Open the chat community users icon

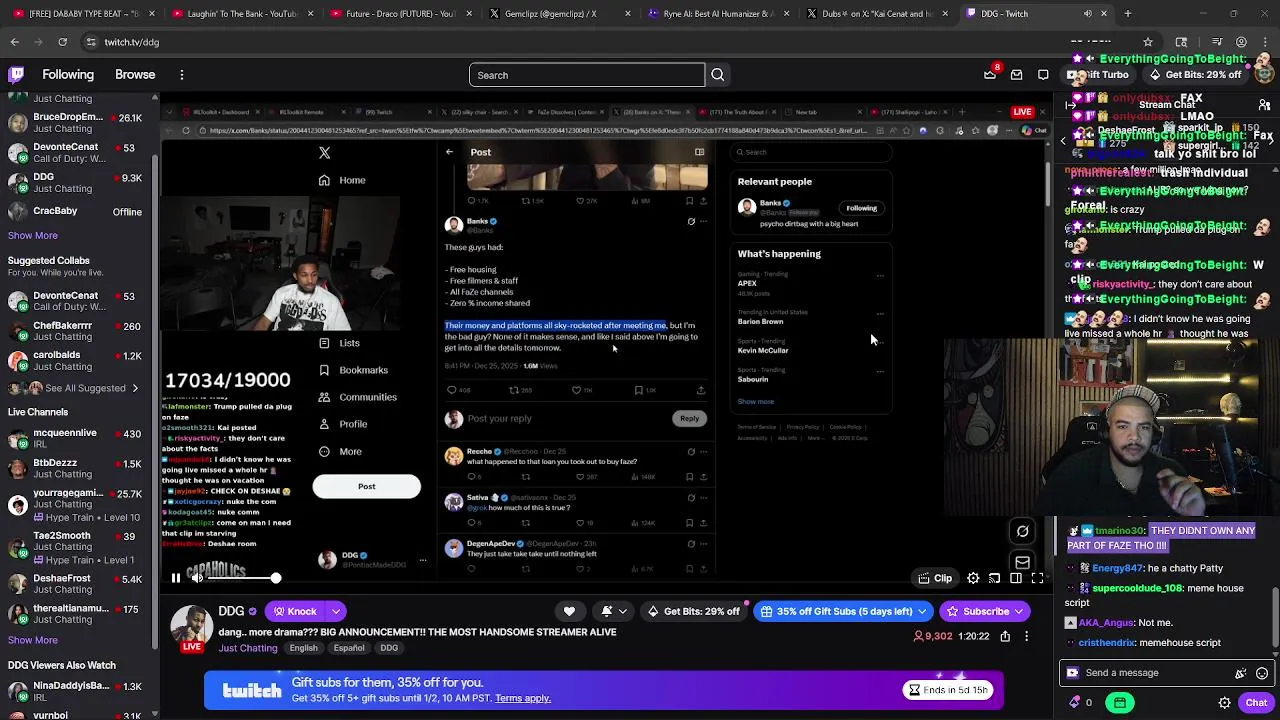[1263, 104]
